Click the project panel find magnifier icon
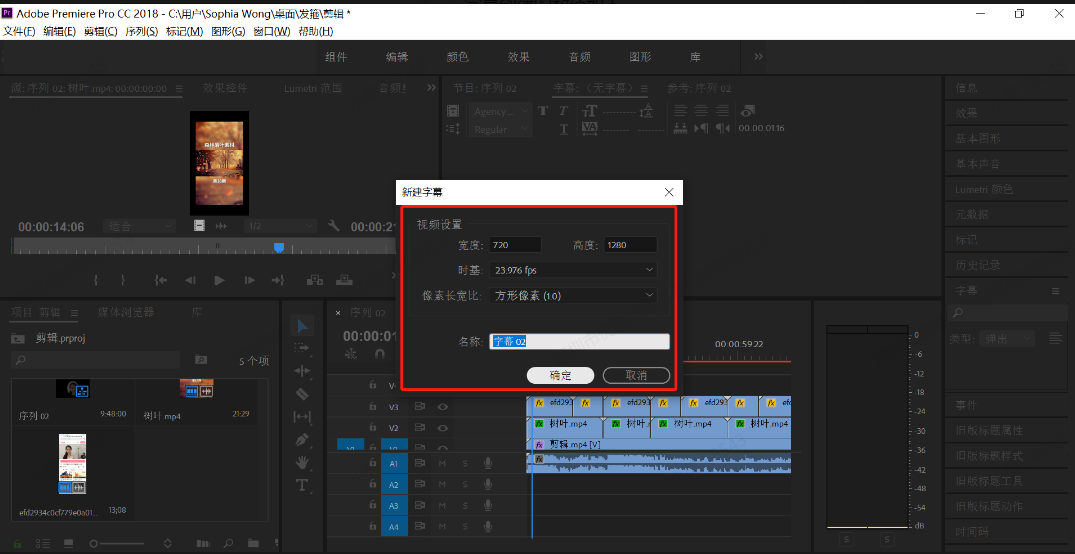Viewport: 1075px width, 554px height. pyautogui.click(x=228, y=544)
